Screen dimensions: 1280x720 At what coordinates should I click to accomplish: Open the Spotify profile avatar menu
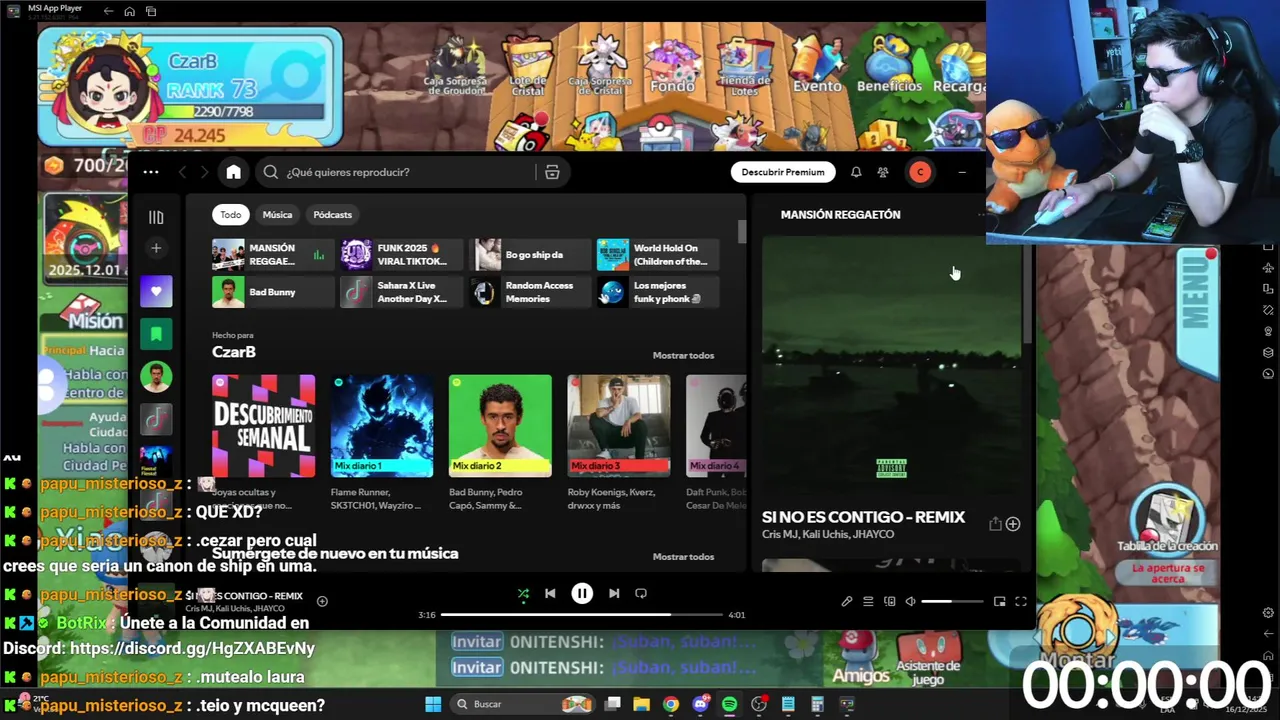pyautogui.click(x=920, y=172)
